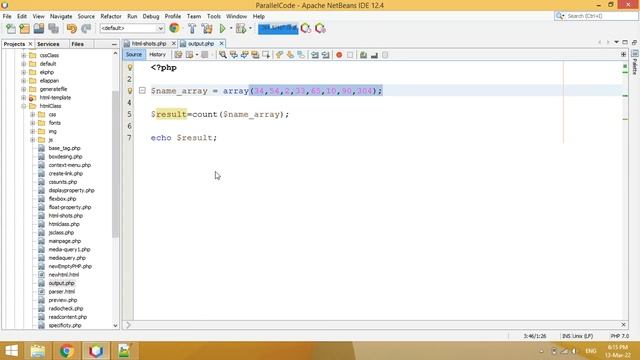Open Chrome from Windows taskbar
The image size is (640, 360).
pos(67,351)
